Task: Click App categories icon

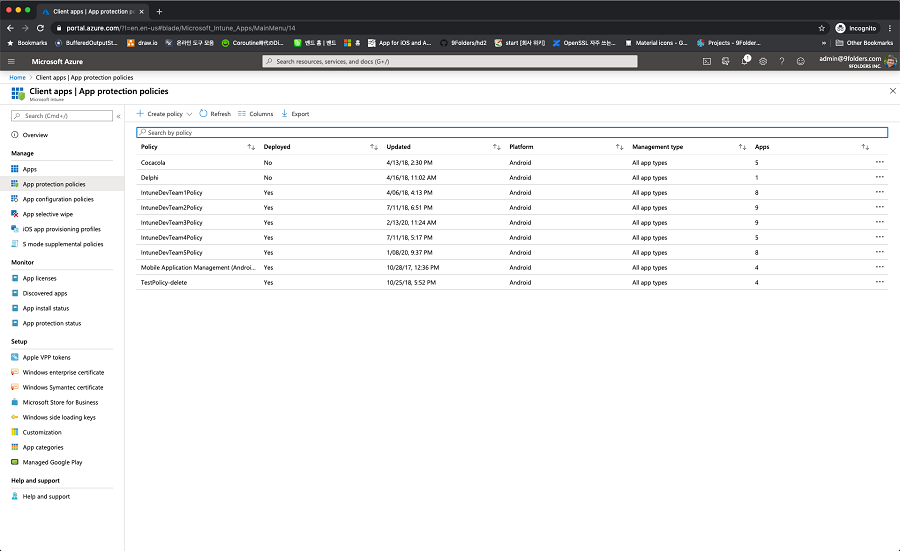Action: click(15, 447)
